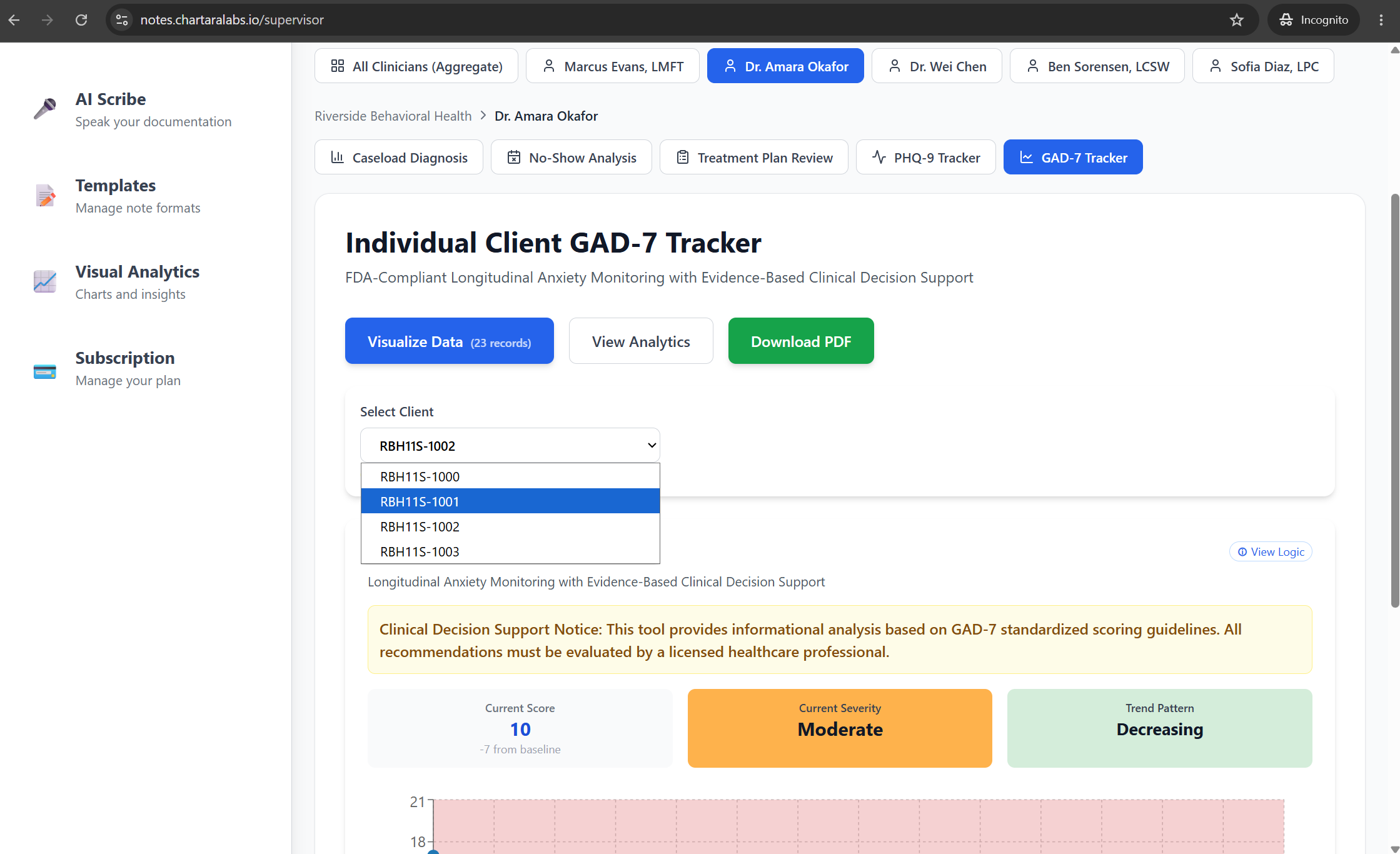The image size is (1400, 854).
Task: Click the Riverside Behavioral Health breadcrumb
Action: point(393,116)
